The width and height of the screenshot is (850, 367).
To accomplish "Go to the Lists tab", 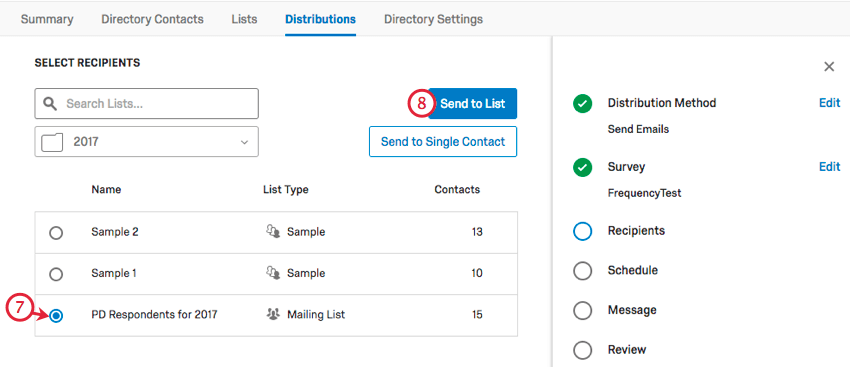I will [244, 20].
